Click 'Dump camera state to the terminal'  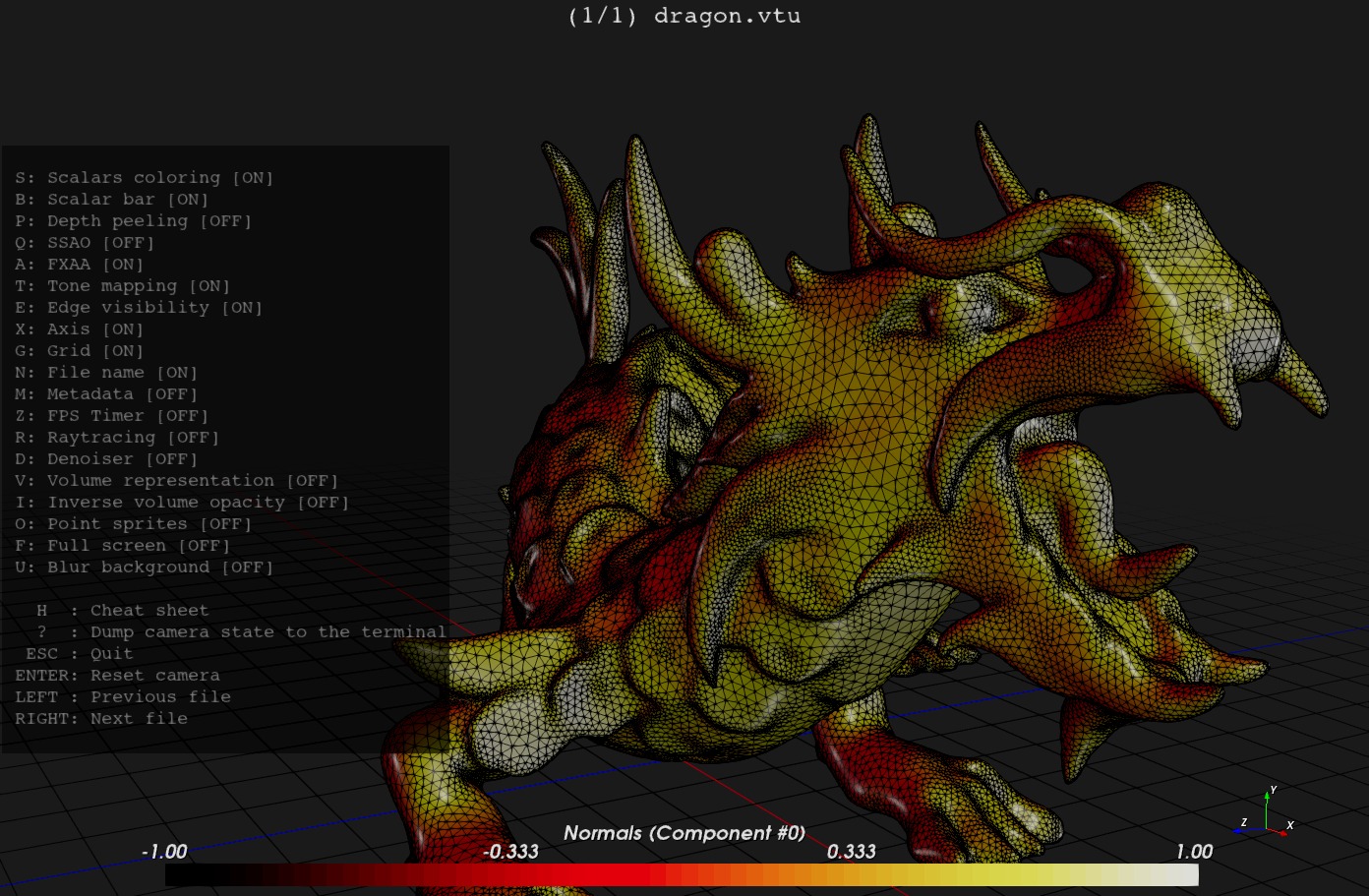click(x=268, y=632)
